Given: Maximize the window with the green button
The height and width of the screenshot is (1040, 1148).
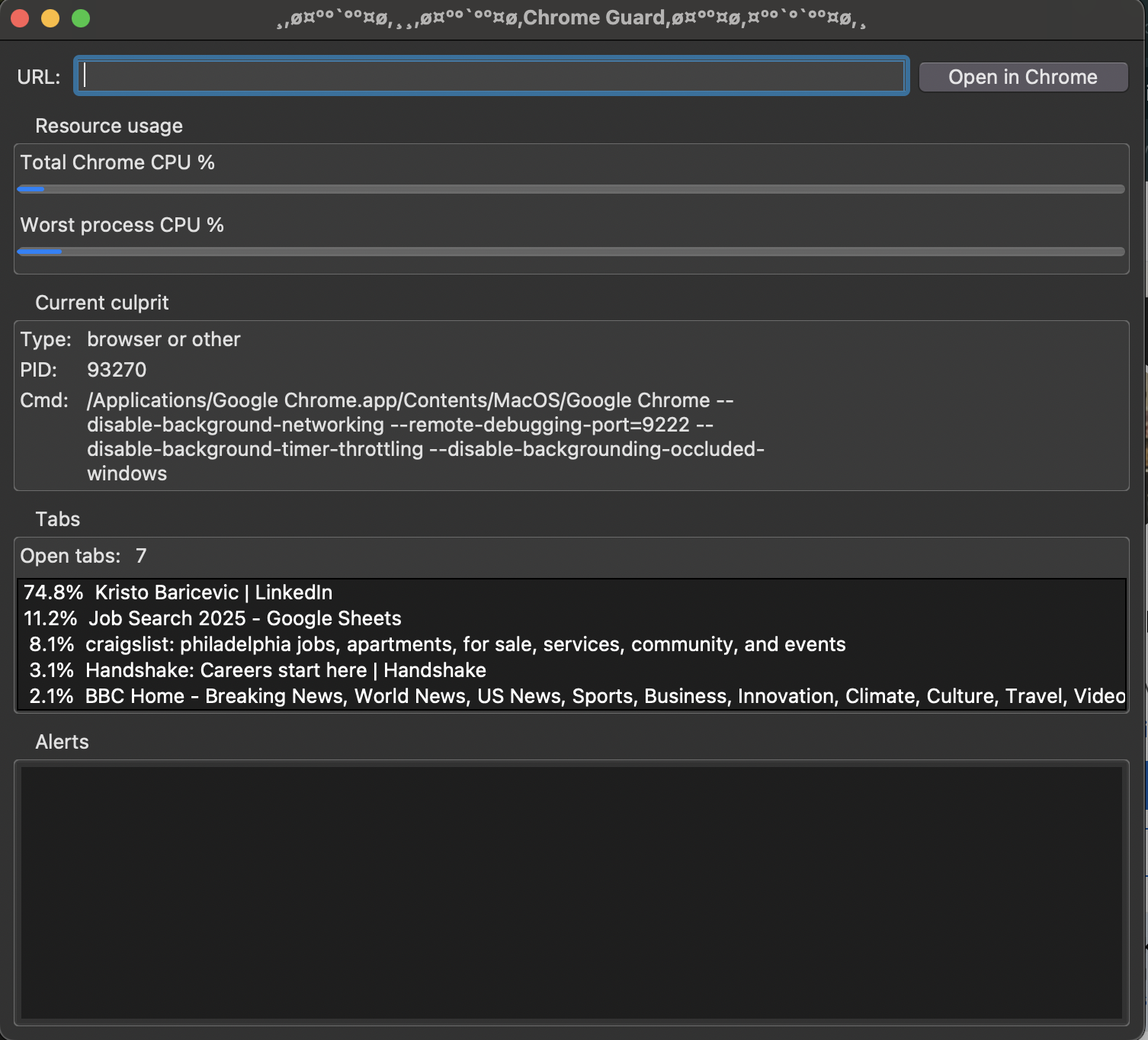Looking at the screenshot, I should pyautogui.click(x=81, y=18).
